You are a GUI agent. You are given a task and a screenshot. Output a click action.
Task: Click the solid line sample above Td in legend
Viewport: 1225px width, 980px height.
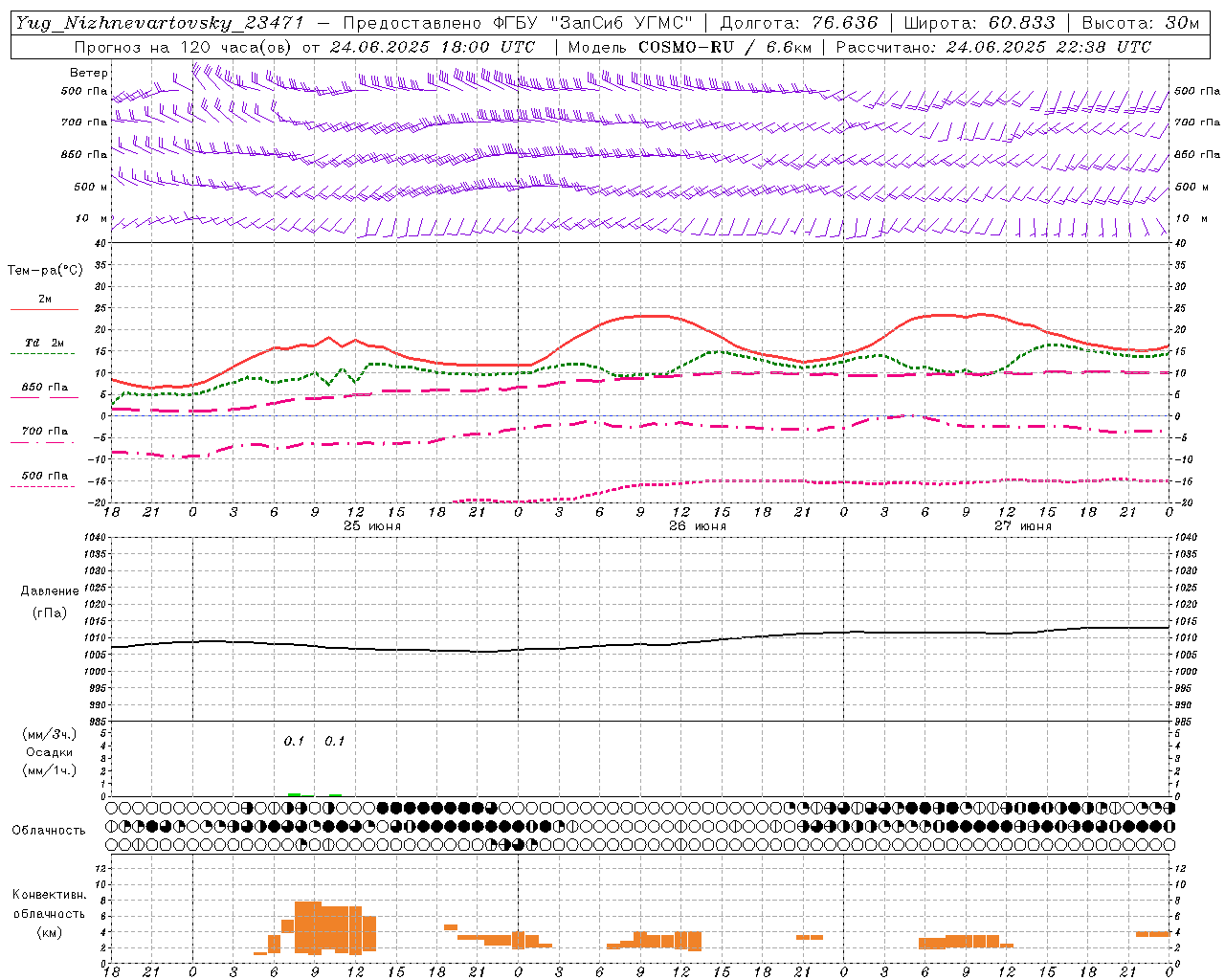click(x=45, y=309)
